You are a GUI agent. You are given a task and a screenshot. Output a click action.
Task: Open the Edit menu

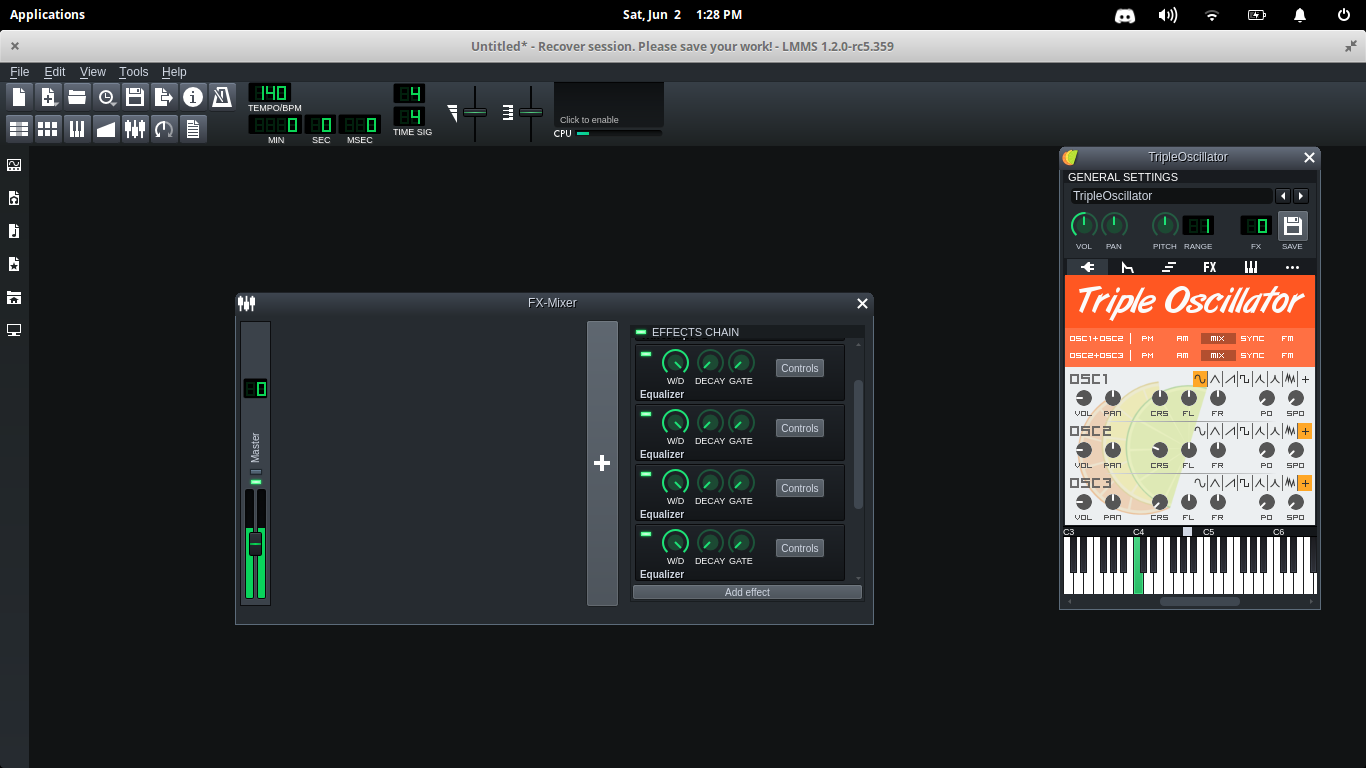55,72
